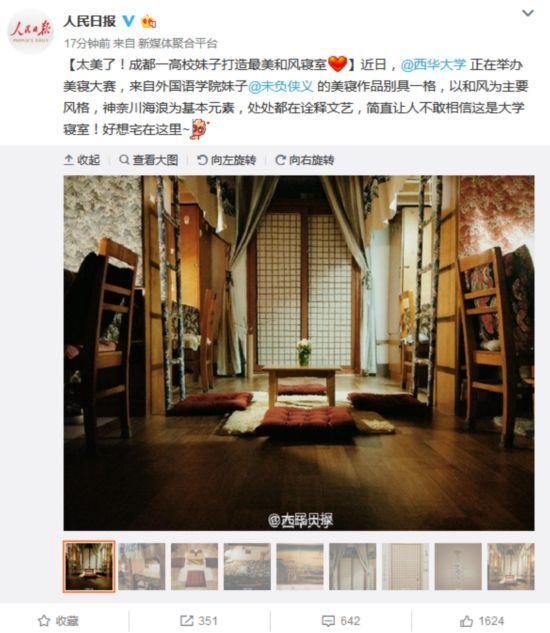550x633 pixels.
Task: Open the @西华大学 mention link
Action: 433,65
